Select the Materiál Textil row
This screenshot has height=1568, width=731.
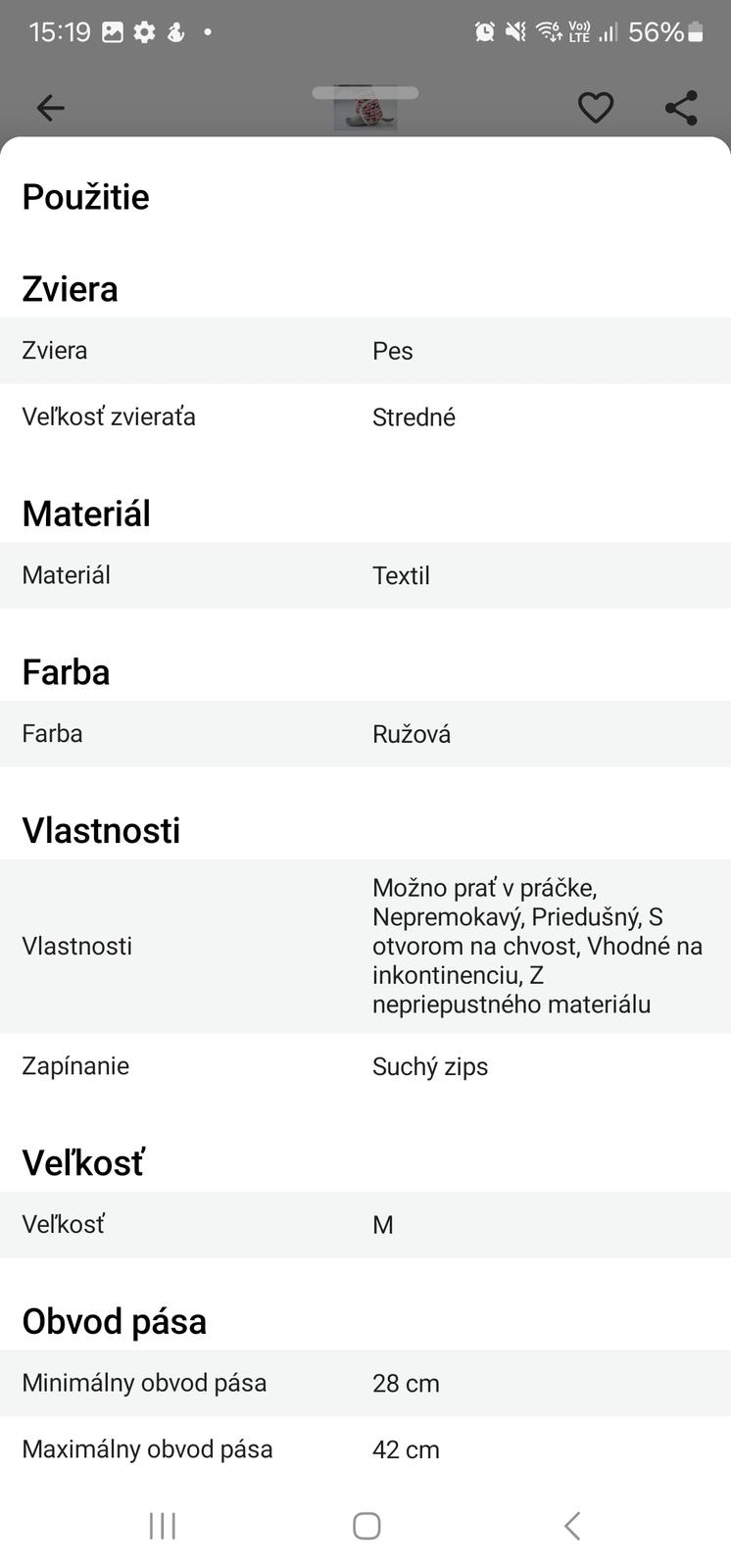click(x=365, y=575)
